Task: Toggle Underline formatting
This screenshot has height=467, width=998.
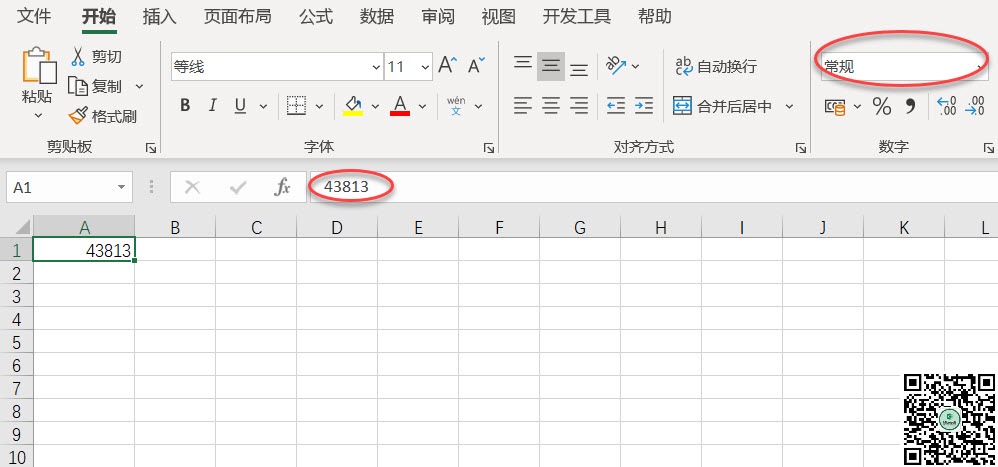Action: click(x=240, y=106)
